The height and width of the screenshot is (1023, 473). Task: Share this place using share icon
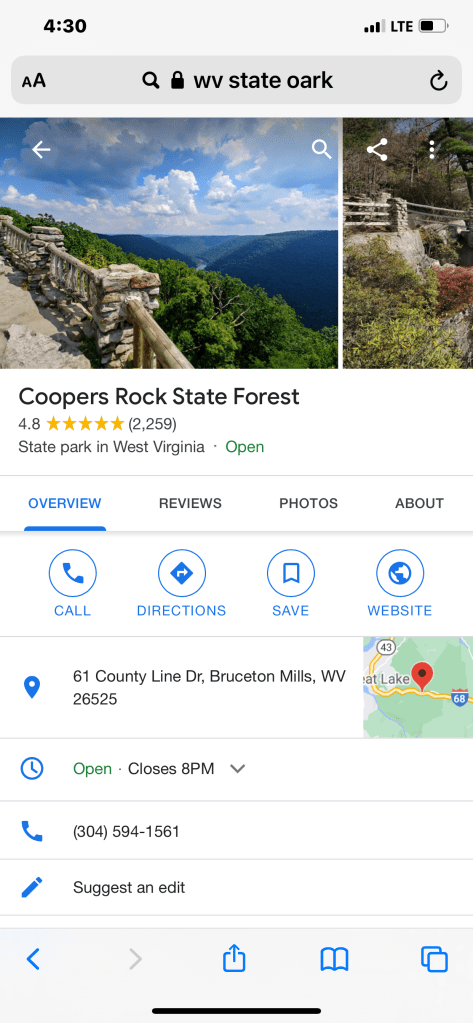pyautogui.click(x=377, y=150)
